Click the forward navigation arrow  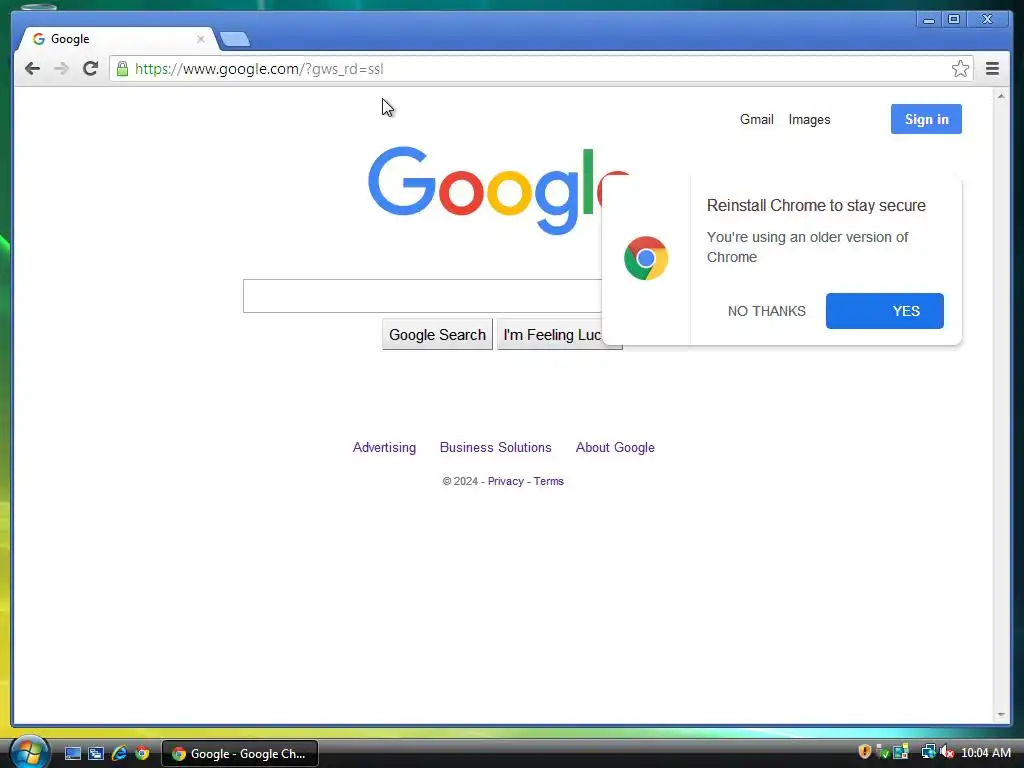(x=61, y=69)
